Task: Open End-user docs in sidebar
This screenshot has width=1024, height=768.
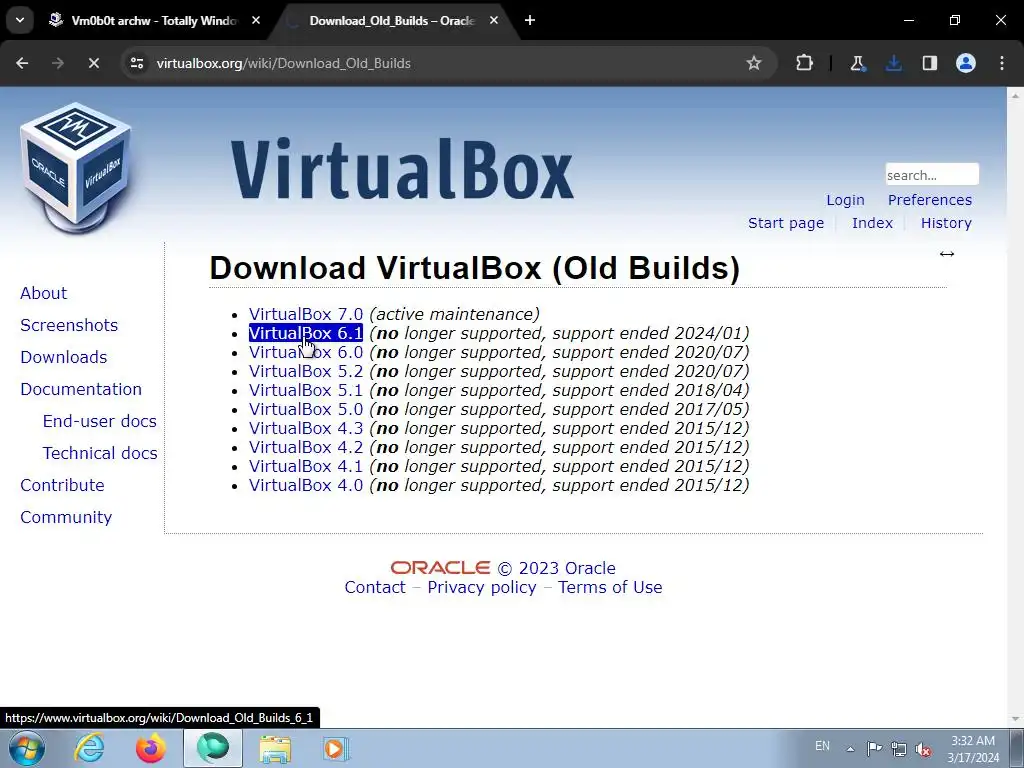Action: 99,421
